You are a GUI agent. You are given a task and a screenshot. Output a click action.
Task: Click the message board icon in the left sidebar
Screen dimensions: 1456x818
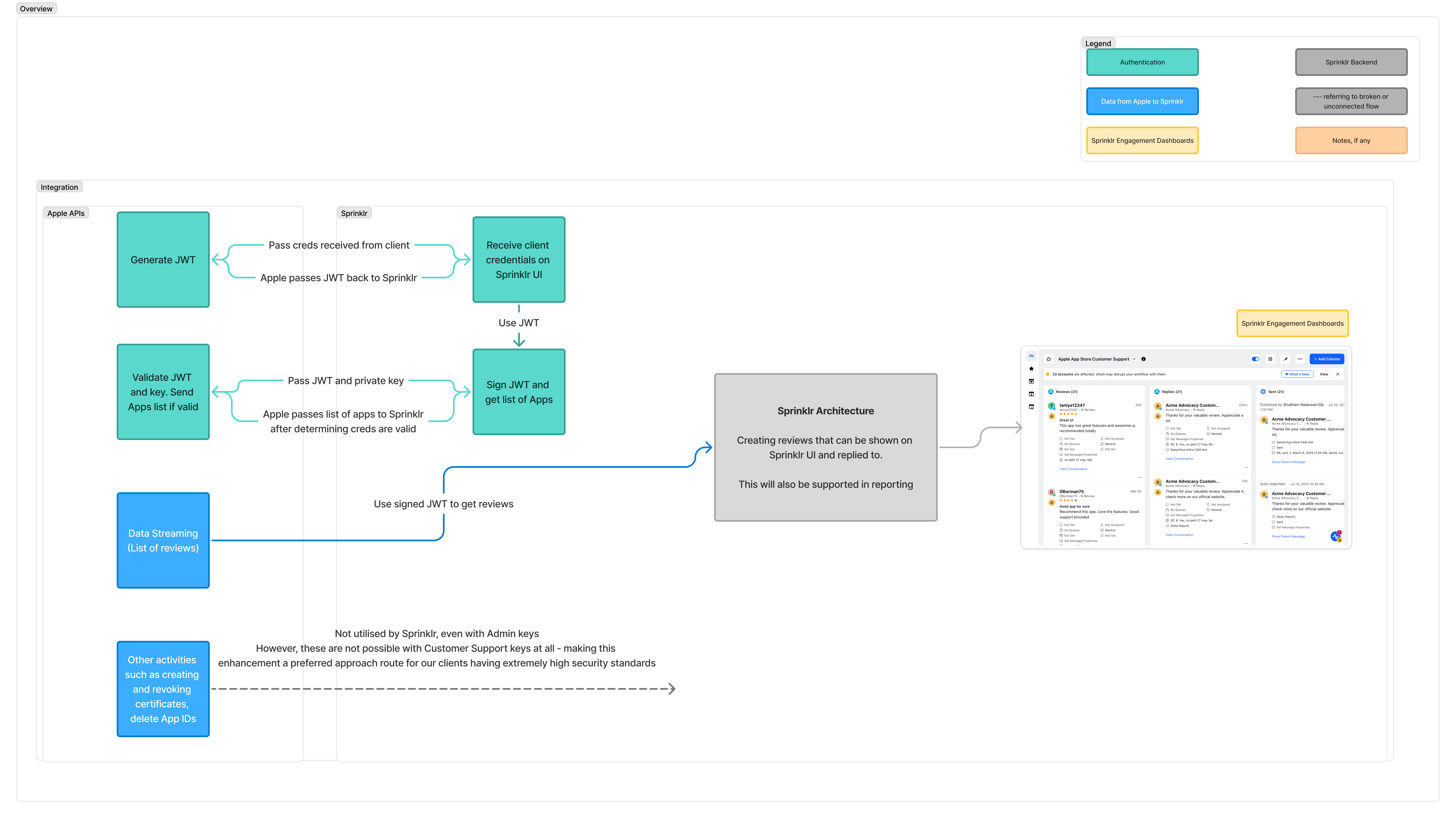[1032, 382]
